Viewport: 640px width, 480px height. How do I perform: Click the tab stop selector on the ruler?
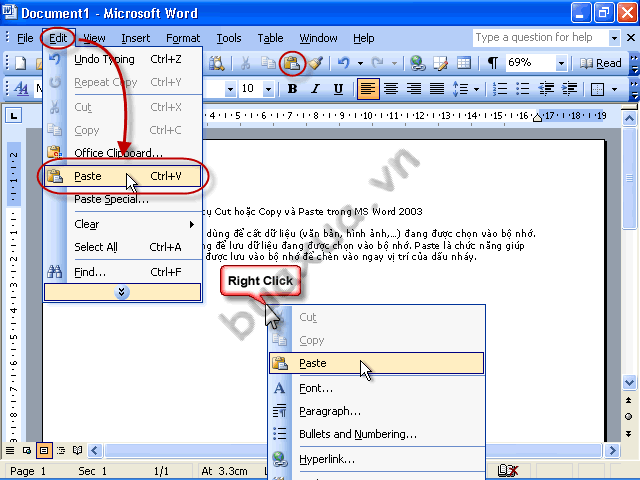(x=13, y=116)
